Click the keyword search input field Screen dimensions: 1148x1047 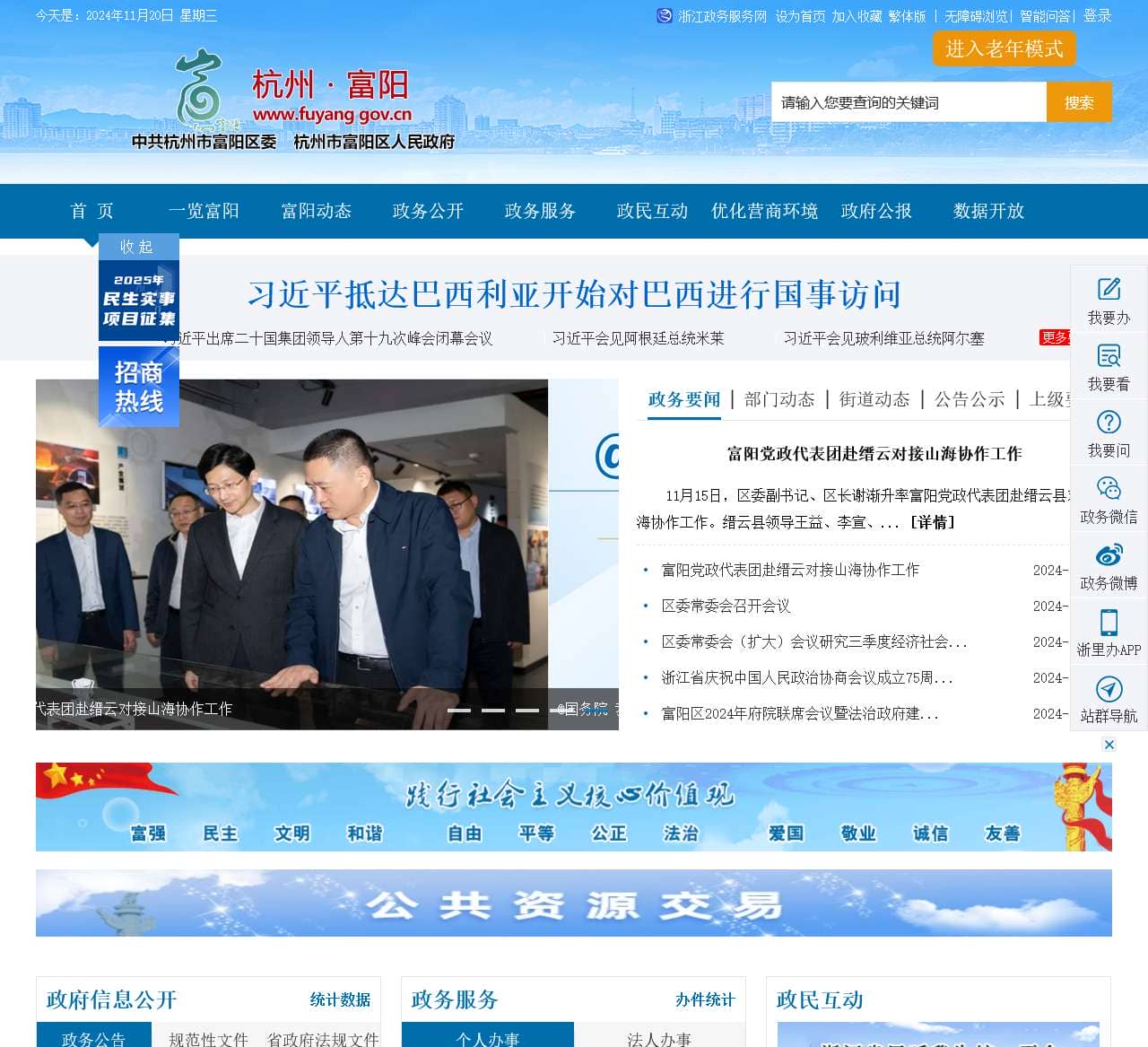[909, 102]
